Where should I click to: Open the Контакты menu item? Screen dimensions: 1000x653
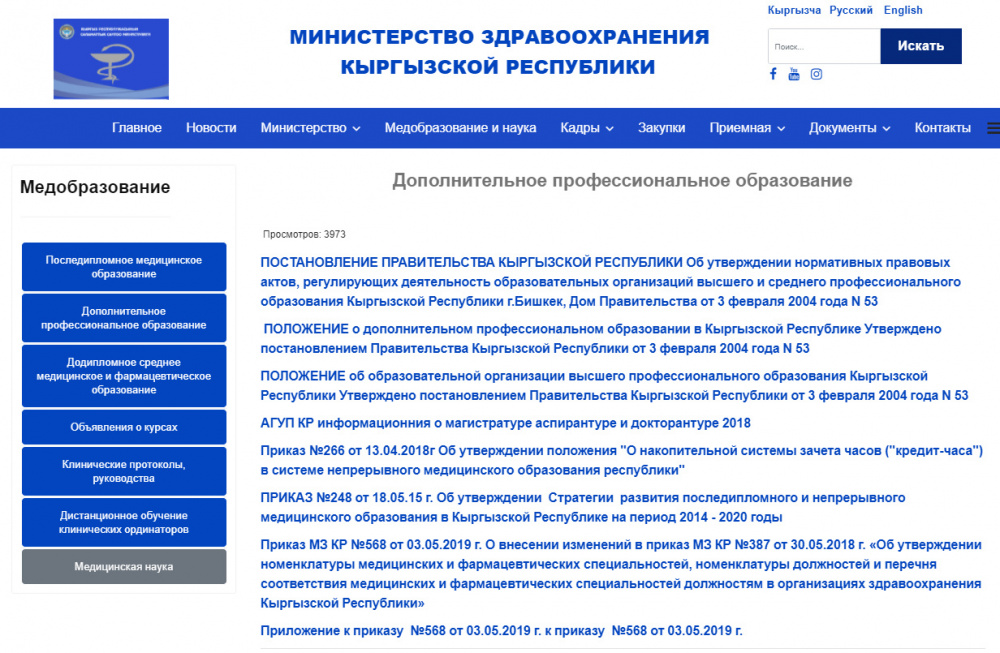coord(941,128)
